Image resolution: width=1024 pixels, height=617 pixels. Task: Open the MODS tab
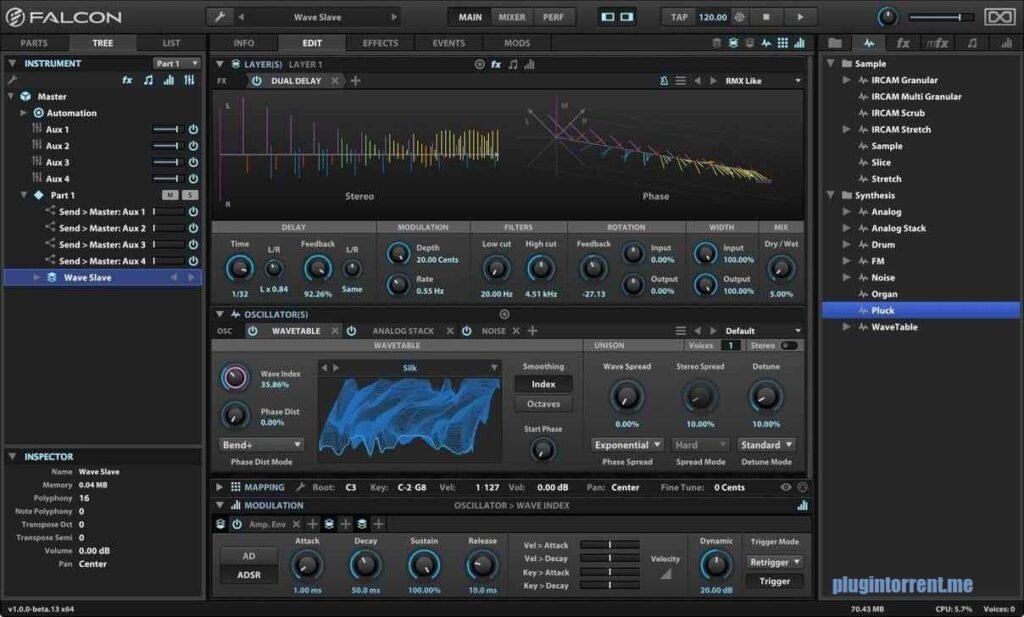point(517,43)
